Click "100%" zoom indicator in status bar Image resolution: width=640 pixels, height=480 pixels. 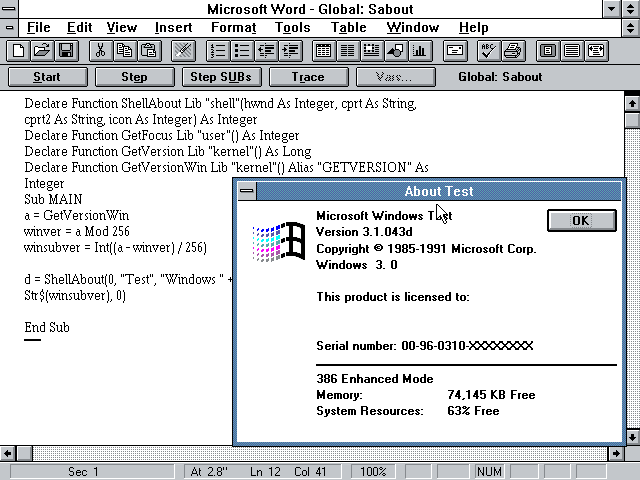373,472
